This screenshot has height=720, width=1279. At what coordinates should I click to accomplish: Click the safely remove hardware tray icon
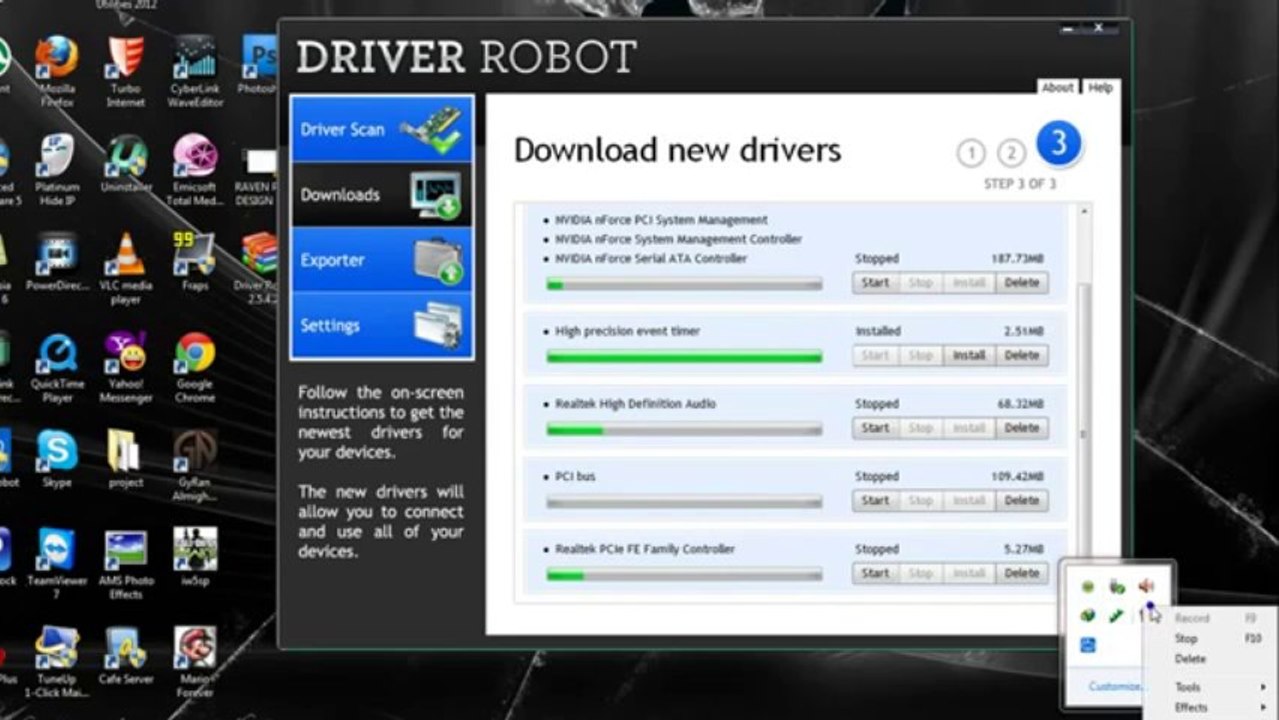click(1117, 586)
